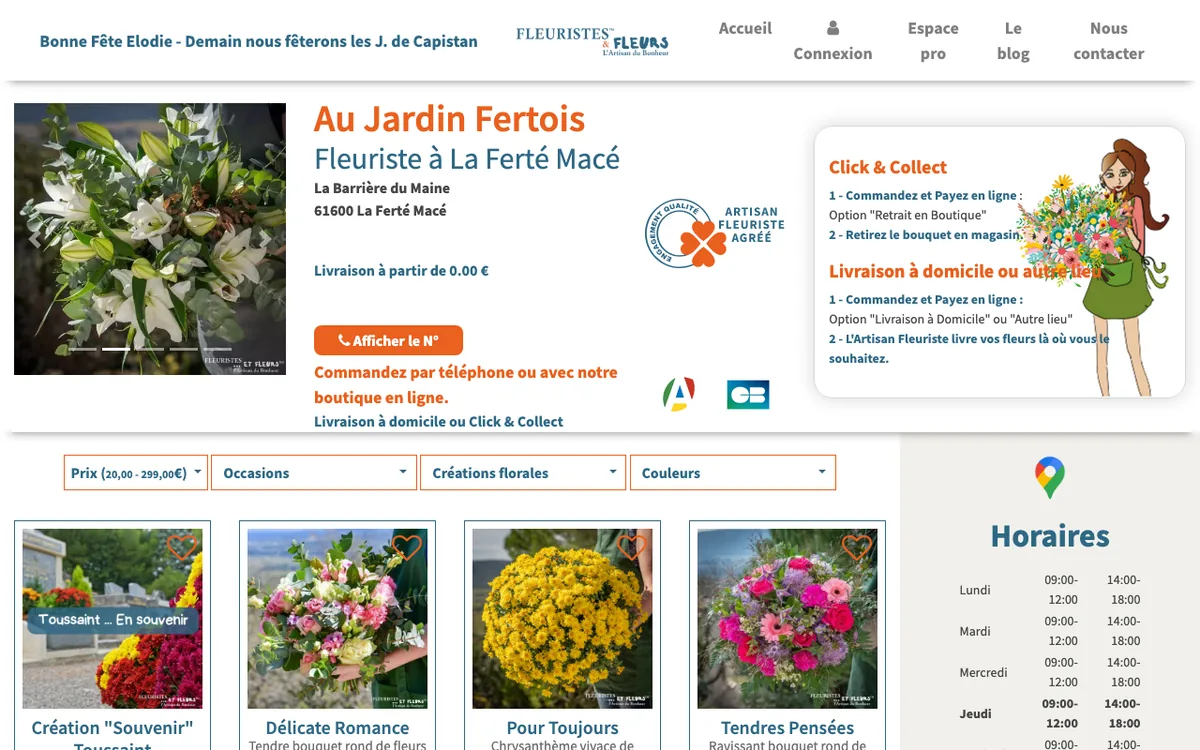The width and height of the screenshot is (1200, 750).
Task: Open the Création "Souvenir" Toussaint title link
Action: tap(112, 738)
